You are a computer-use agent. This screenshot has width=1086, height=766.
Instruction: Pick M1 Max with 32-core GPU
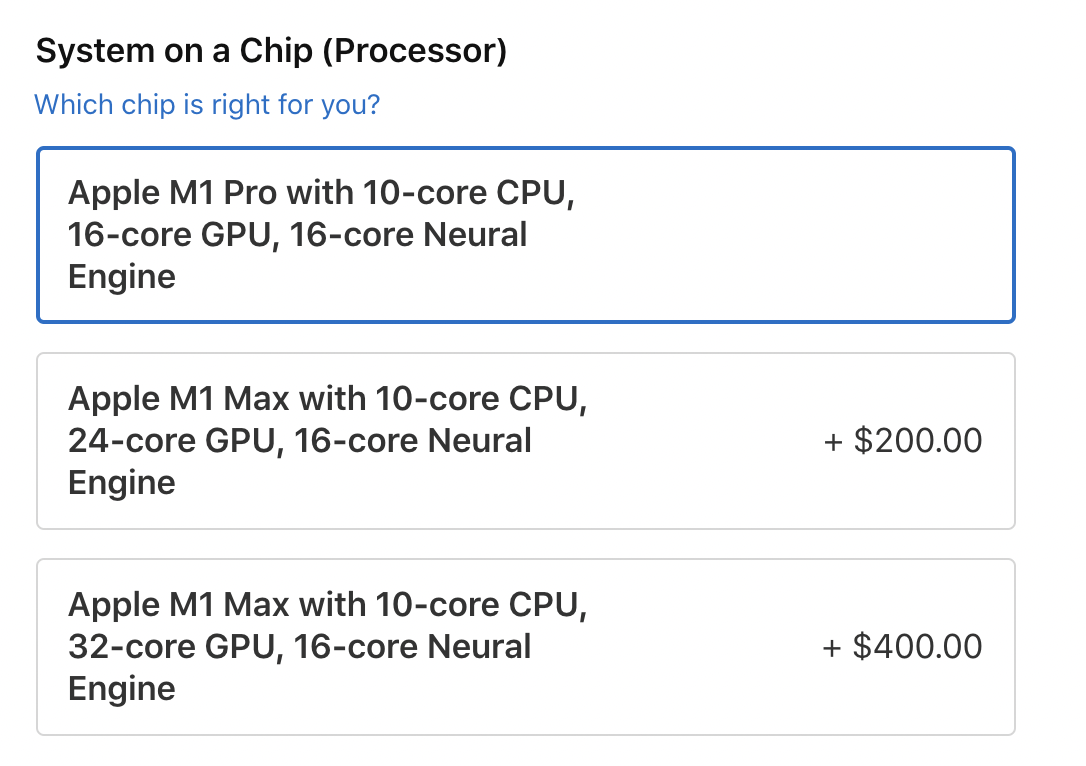[x=525, y=647]
